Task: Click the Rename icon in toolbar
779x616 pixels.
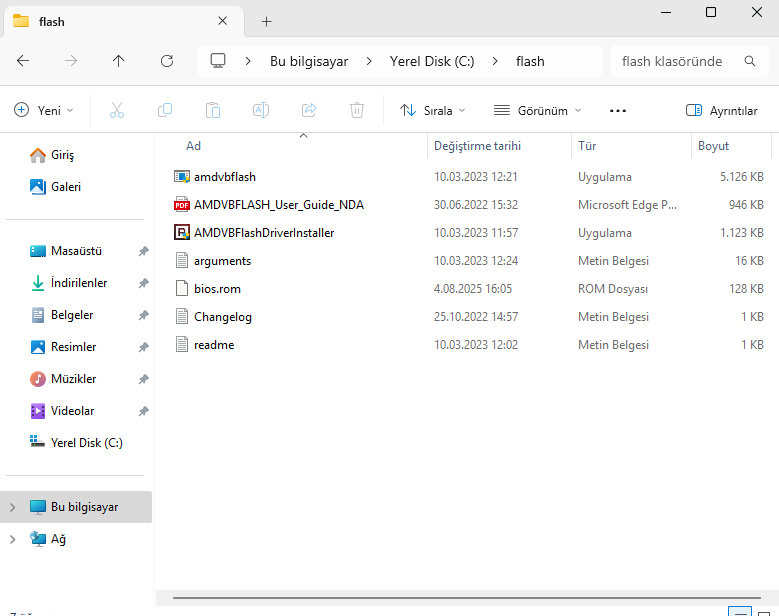Action: (261, 110)
